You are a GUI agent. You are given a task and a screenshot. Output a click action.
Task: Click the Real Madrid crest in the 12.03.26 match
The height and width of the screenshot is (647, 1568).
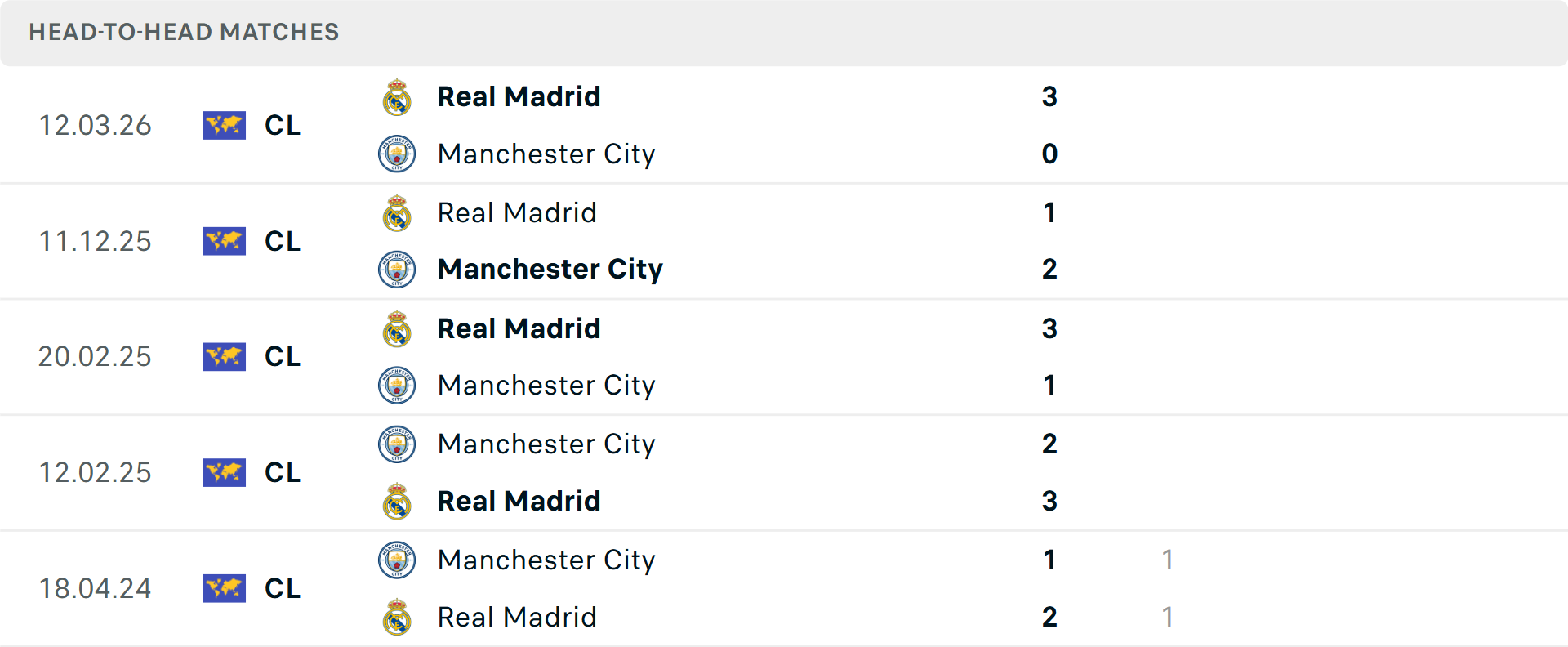(397, 96)
